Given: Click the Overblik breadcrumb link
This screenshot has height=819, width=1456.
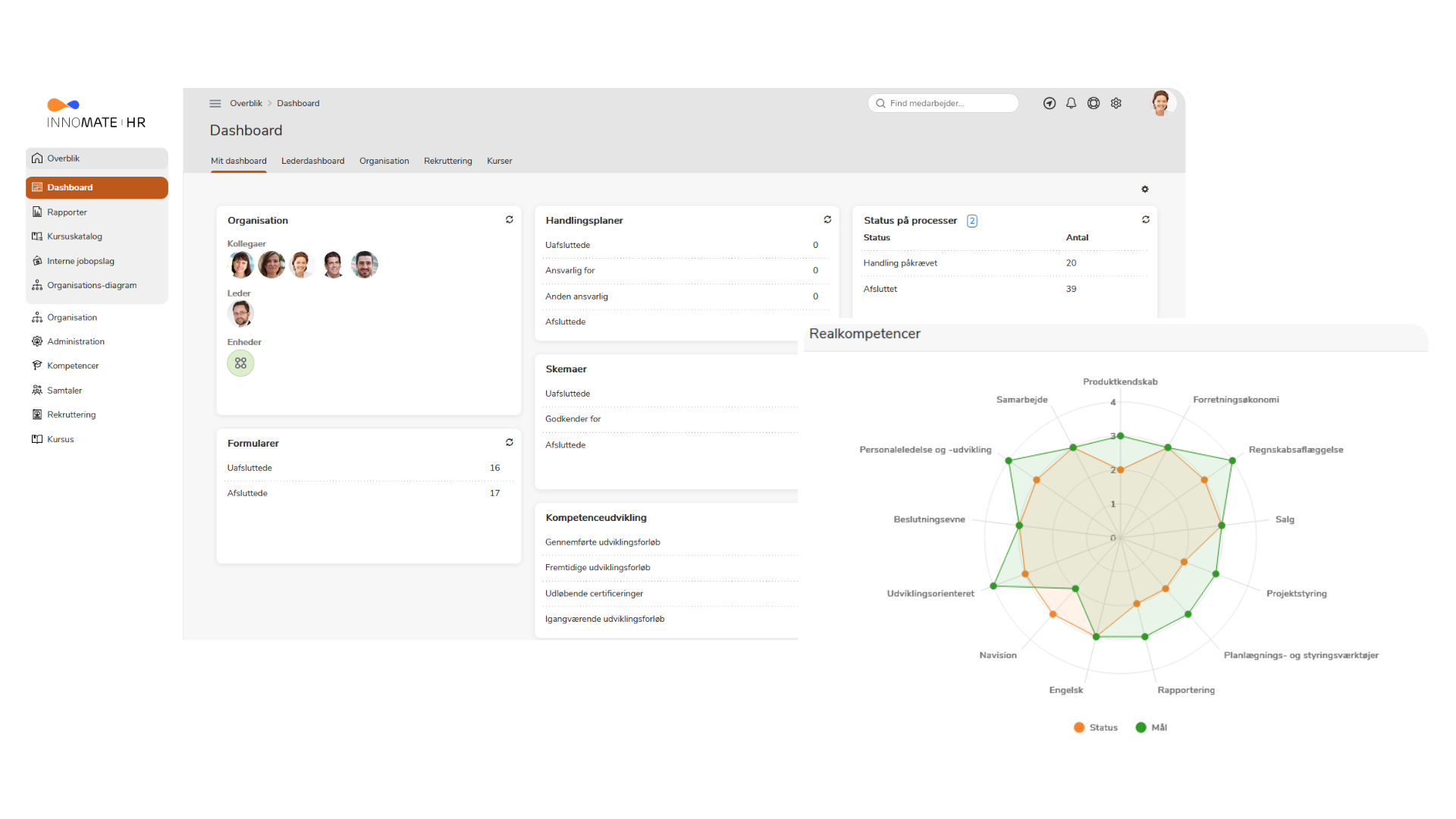Looking at the screenshot, I should [x=246, y=103].
